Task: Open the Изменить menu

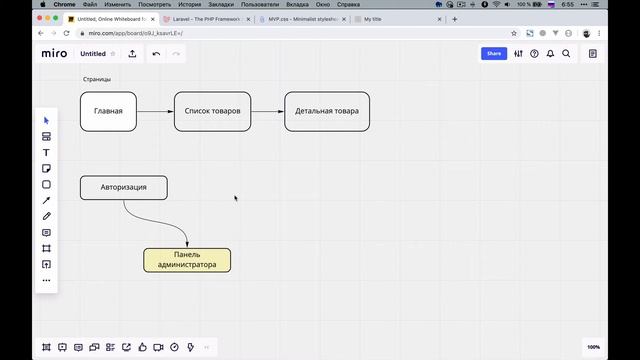Action: [x=118, y=4]
